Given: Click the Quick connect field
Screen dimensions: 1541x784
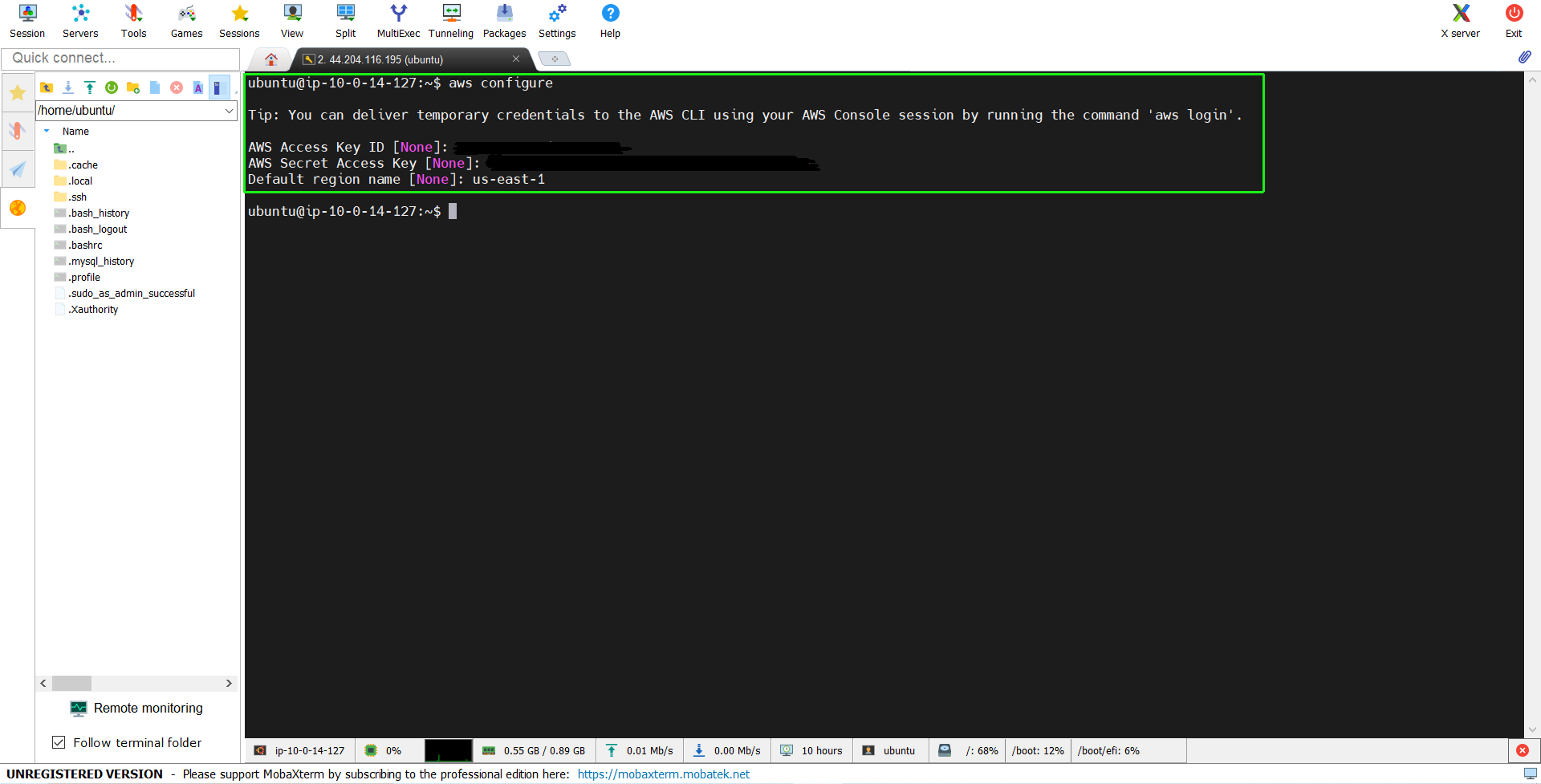Looking at the screenshot, I should 120,58.
